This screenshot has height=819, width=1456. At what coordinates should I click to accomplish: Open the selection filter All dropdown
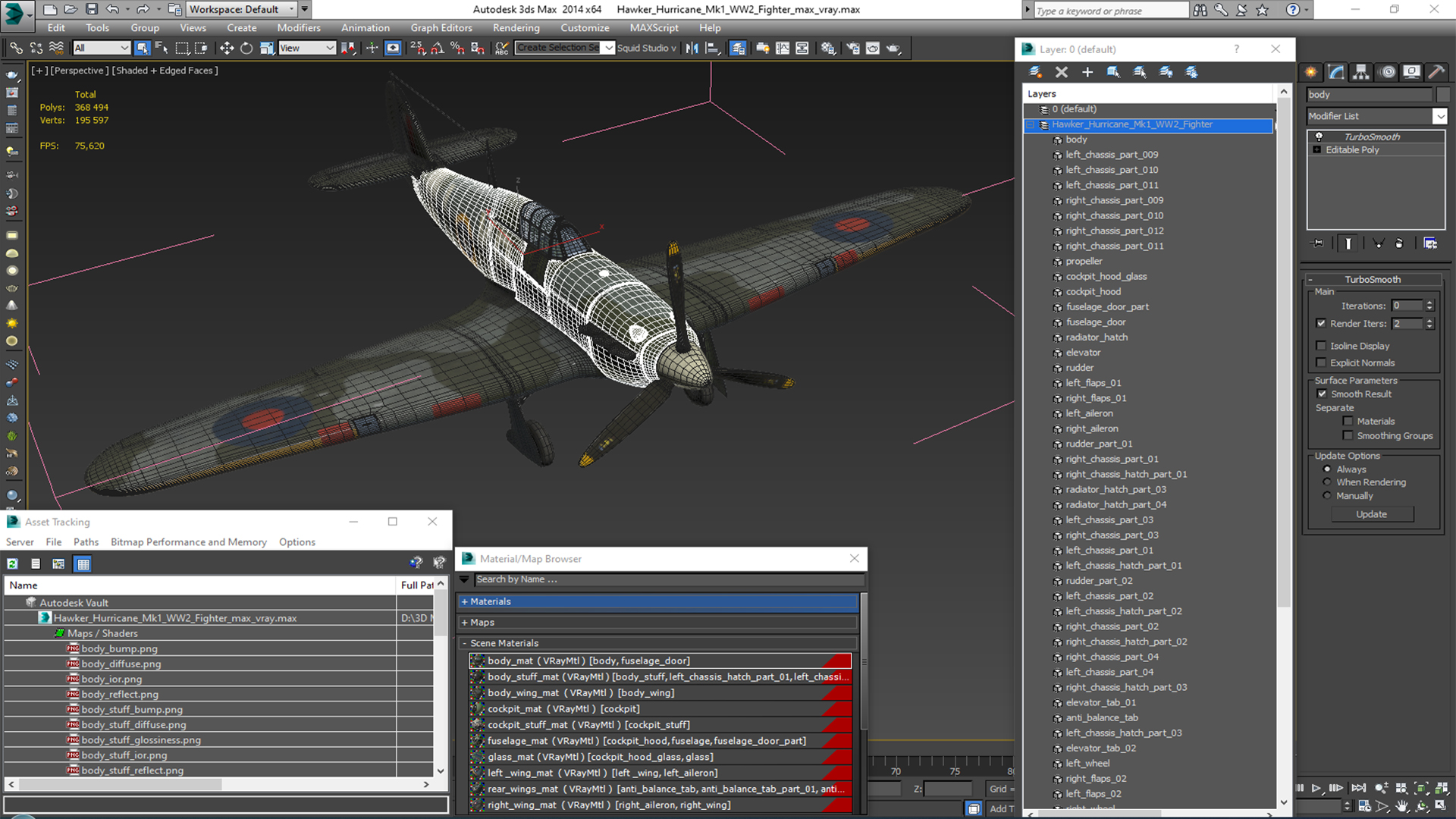pyautogui.click(x=102, y=48)
